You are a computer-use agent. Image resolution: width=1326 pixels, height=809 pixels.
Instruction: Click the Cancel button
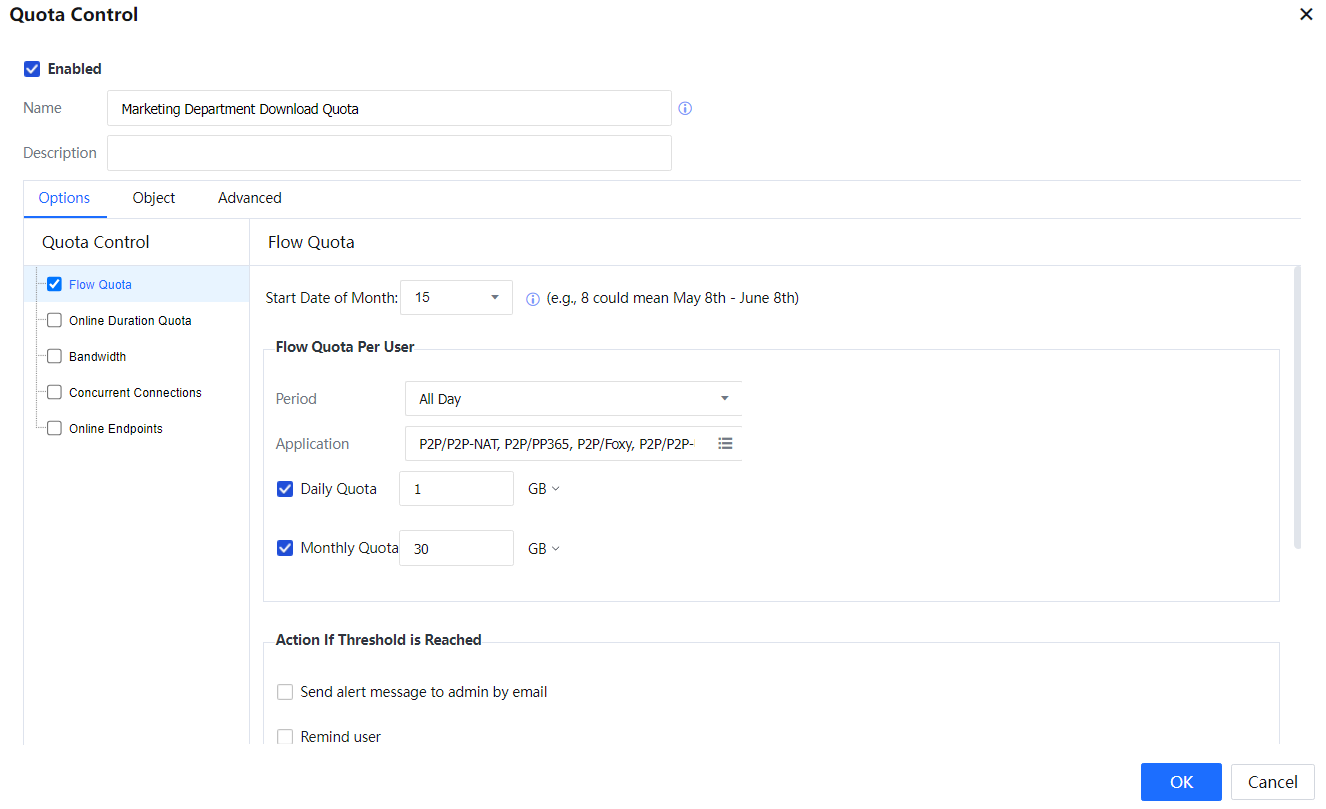[1272, 782]
